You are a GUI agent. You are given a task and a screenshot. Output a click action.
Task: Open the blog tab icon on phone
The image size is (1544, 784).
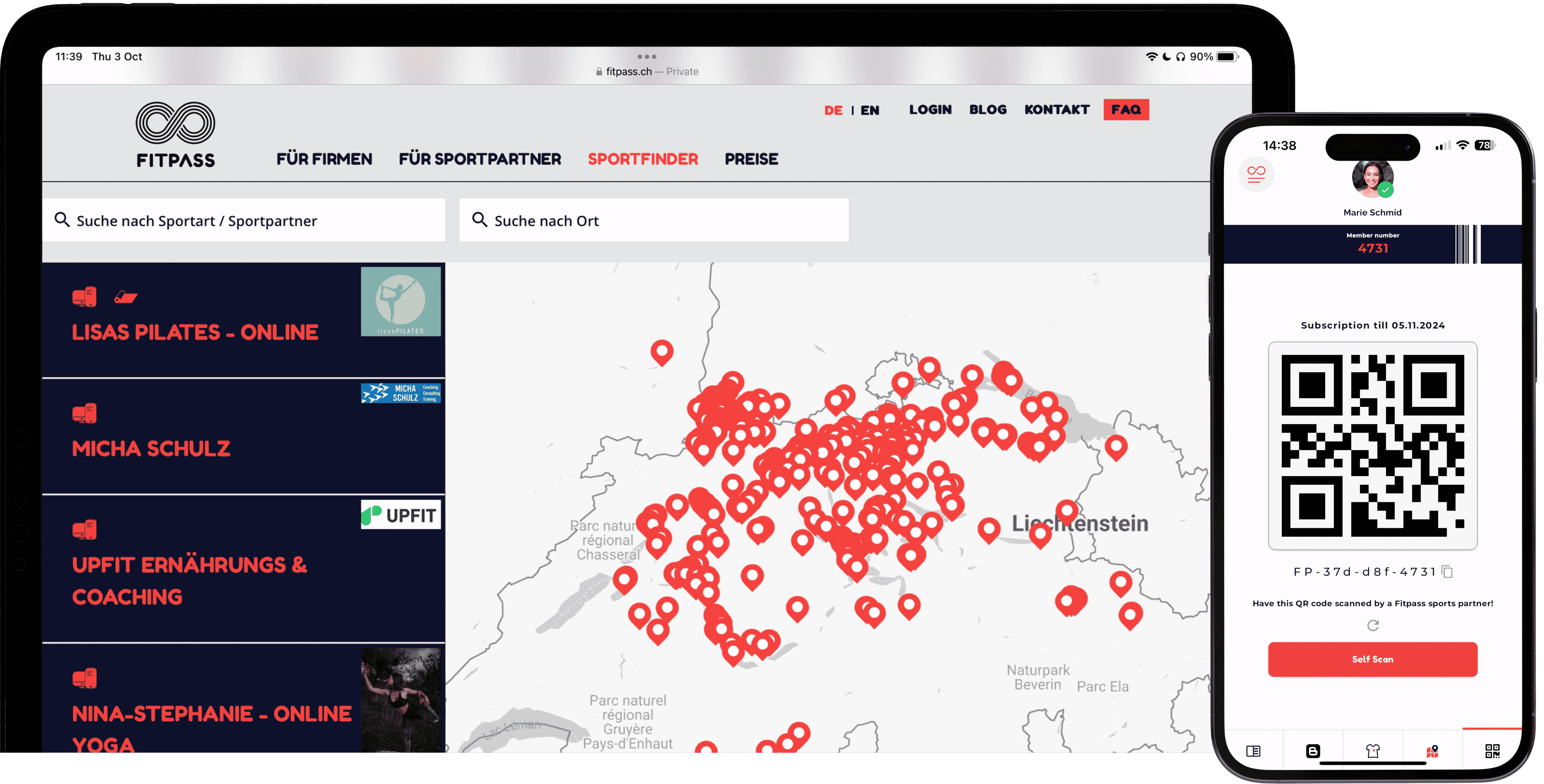[1313, 751]
